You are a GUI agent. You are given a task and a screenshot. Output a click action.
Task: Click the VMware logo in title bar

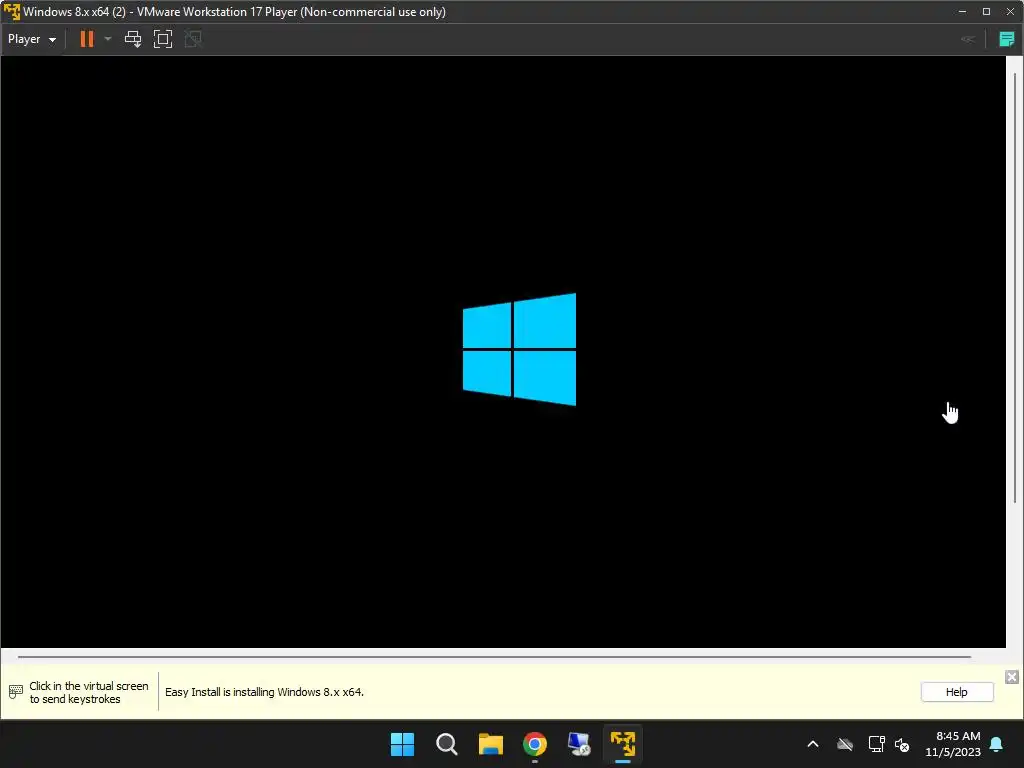point(12,12)
